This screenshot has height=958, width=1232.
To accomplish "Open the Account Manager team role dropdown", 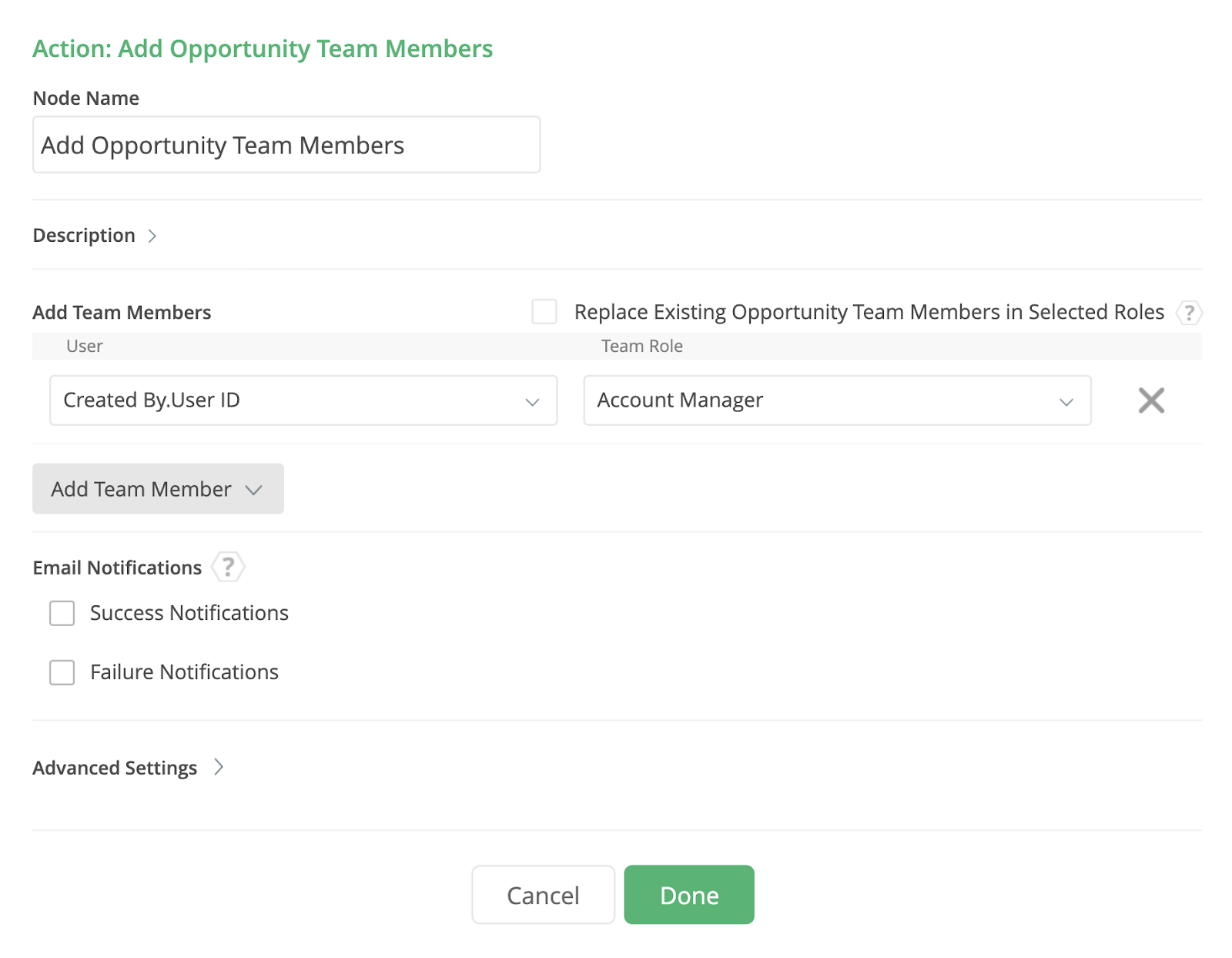I will click(x=824, y=400).
